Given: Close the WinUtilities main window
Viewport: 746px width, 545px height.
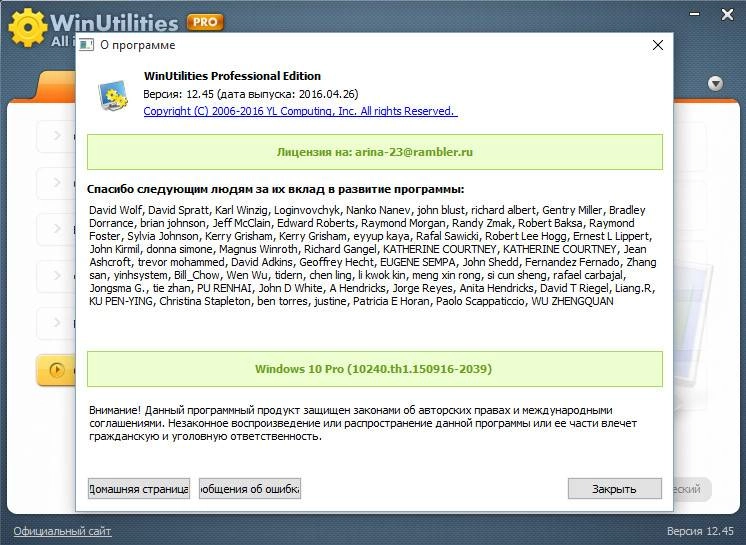Looking at the screenshot, I should [x=727, y=15].
